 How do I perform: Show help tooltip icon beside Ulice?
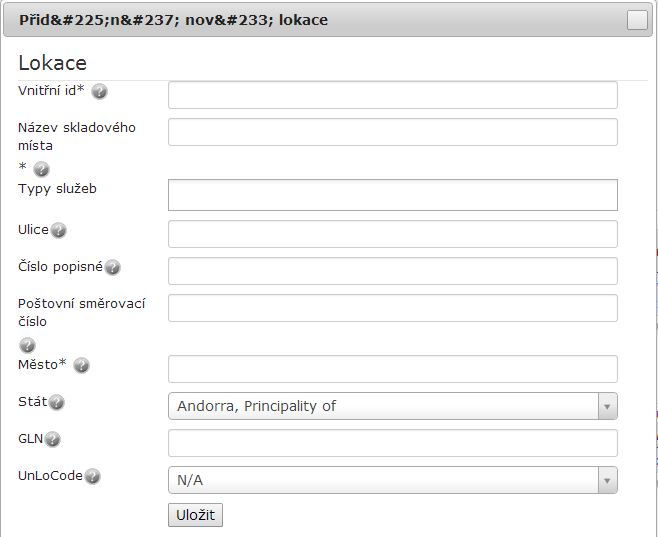point(58,230)
